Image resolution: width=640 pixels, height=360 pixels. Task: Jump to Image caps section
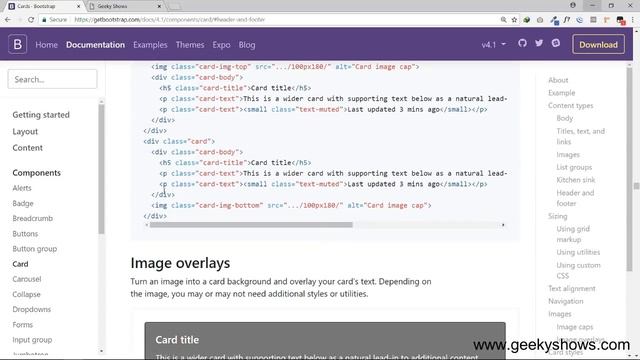click(575, 327)
